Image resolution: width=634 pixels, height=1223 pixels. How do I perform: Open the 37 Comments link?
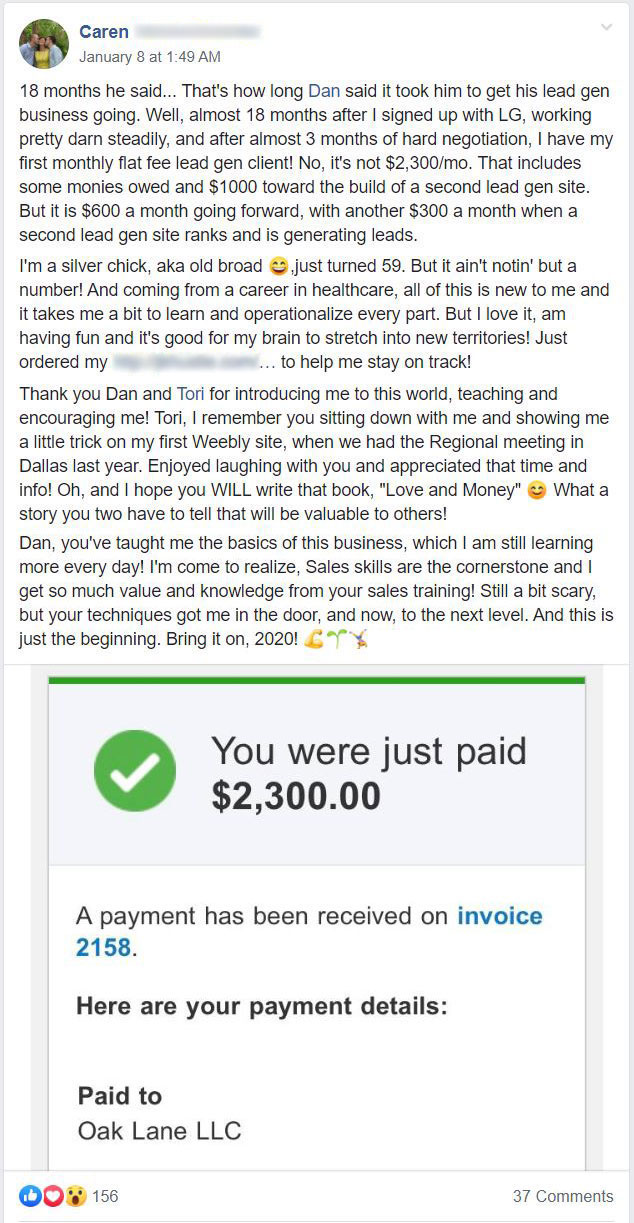(563, 1196)
